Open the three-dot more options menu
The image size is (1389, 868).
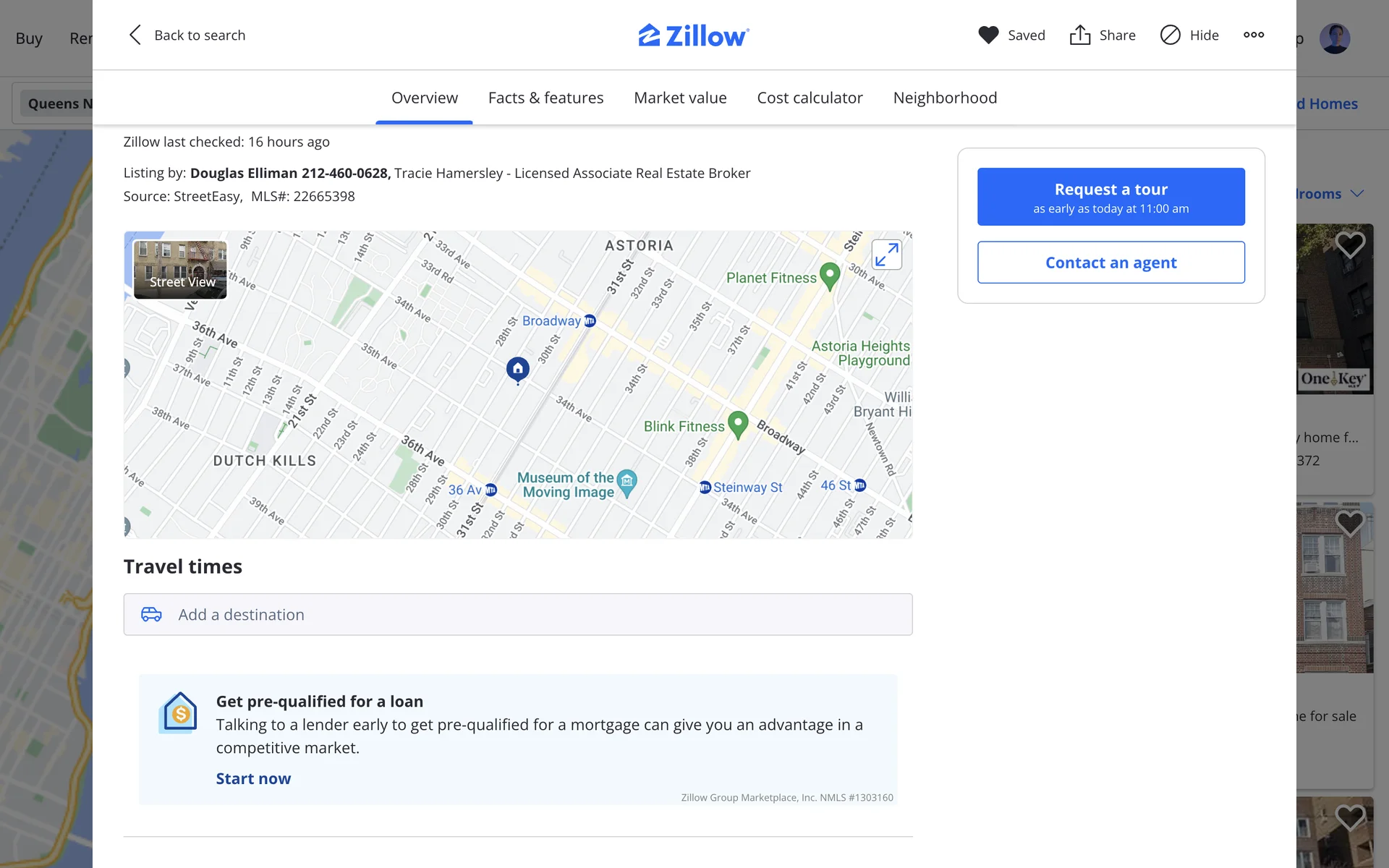coord(1254,35)
